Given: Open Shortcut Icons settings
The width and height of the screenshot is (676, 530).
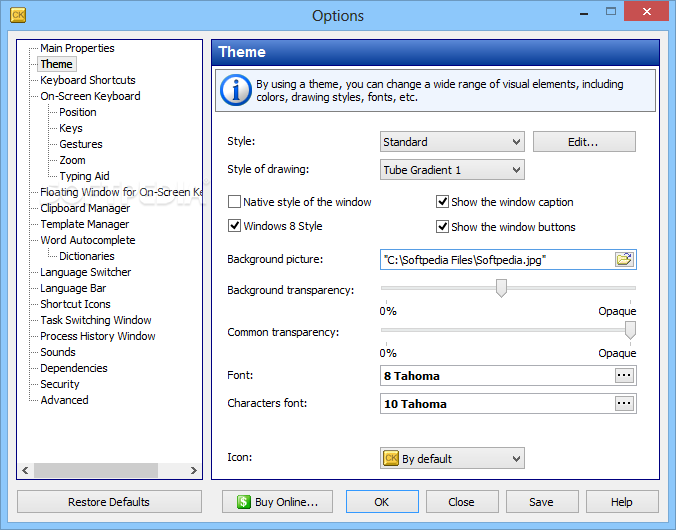Looking at the screenshot, I should pos(75,304).
